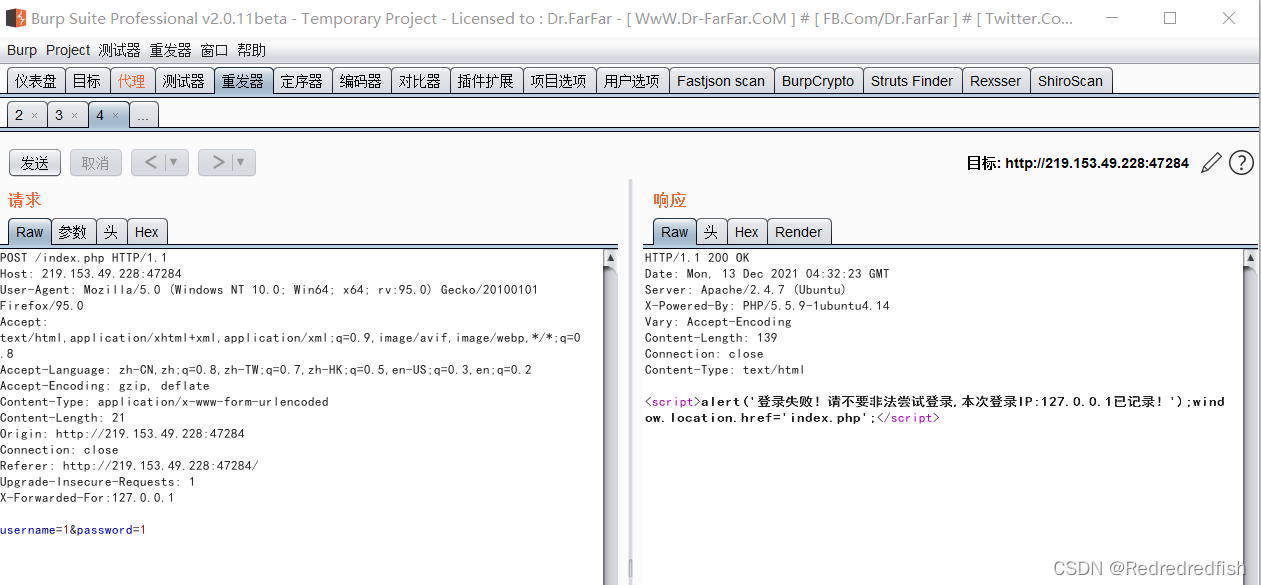Select the response Render tab
This screenshot has width=1261, height=585.
pos(799,232)
